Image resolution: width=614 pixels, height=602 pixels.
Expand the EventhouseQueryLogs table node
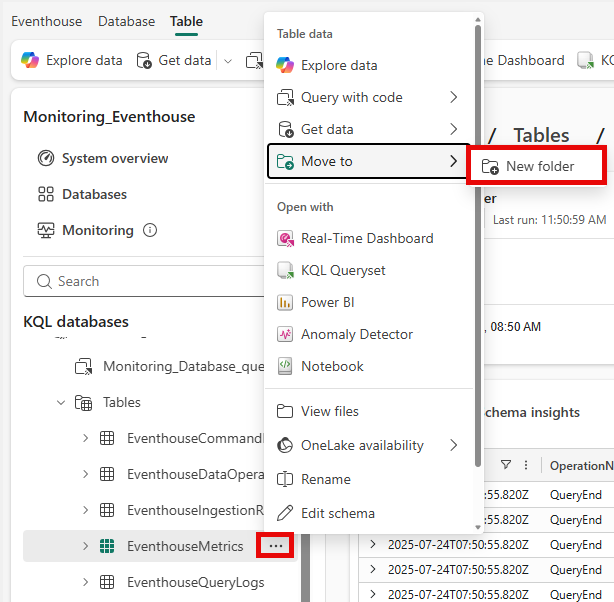click(x=86, y=582)
